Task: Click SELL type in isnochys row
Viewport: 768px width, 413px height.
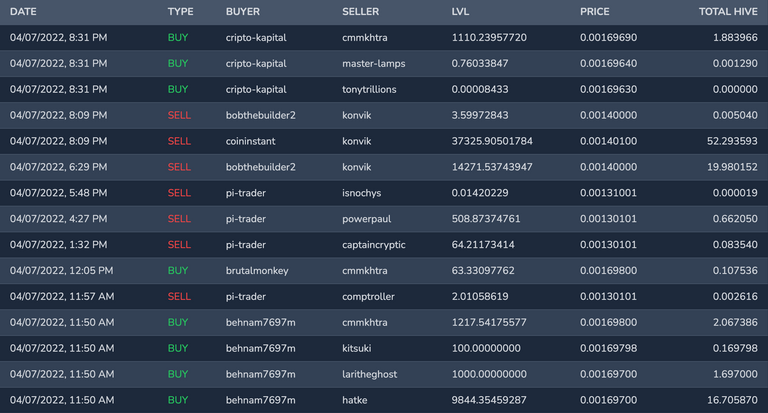Action: coord(179,193)
